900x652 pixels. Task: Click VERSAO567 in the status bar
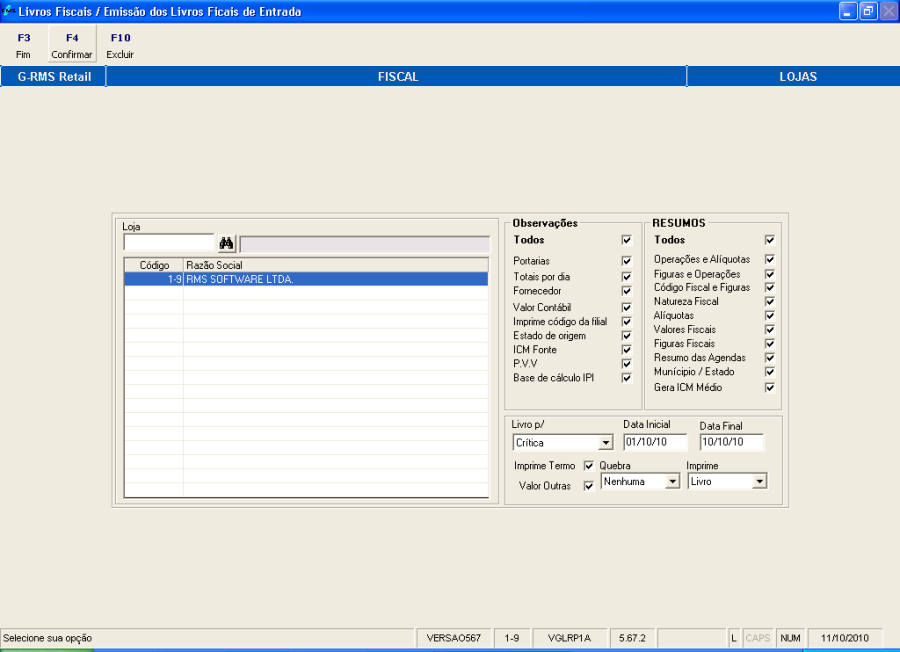point(453,638)
